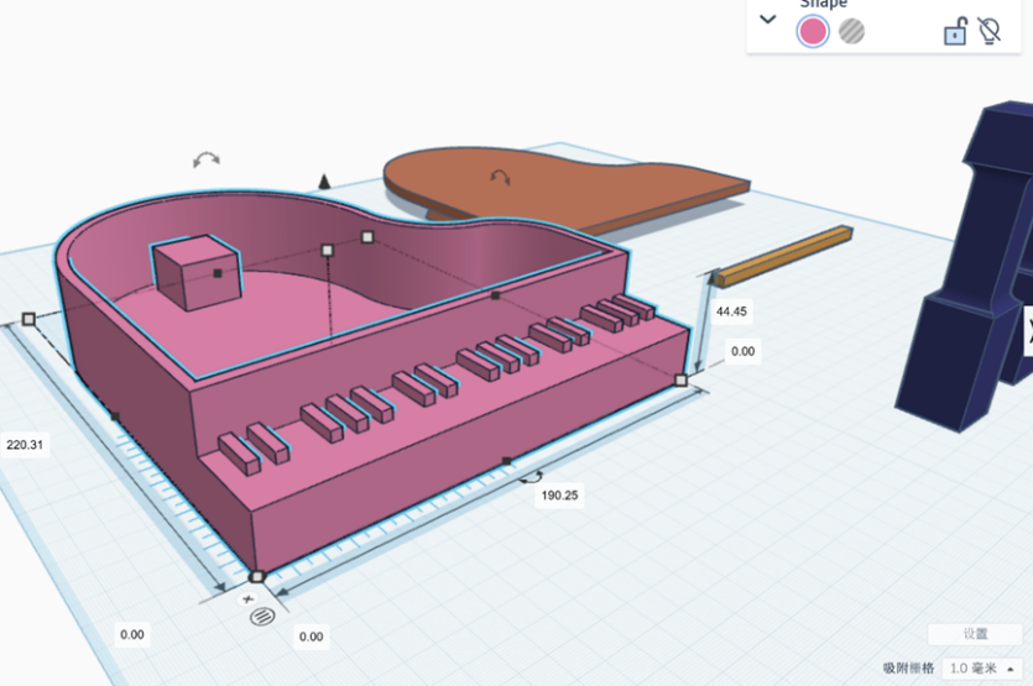Click the black midpoint handle on front edge
The height and width of the screenshot is (686, 1033).
(506, 461)
